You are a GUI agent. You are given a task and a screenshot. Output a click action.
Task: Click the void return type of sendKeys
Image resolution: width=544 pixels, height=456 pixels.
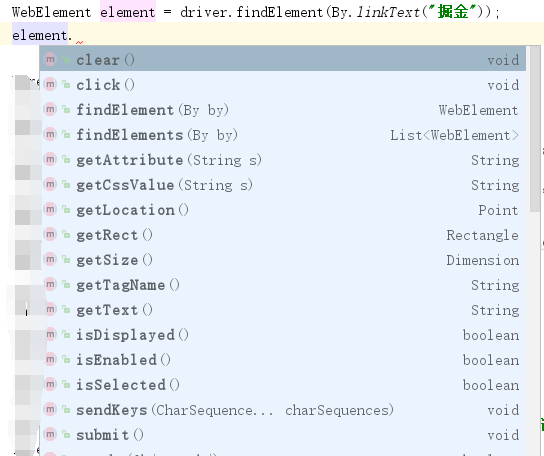503,410
